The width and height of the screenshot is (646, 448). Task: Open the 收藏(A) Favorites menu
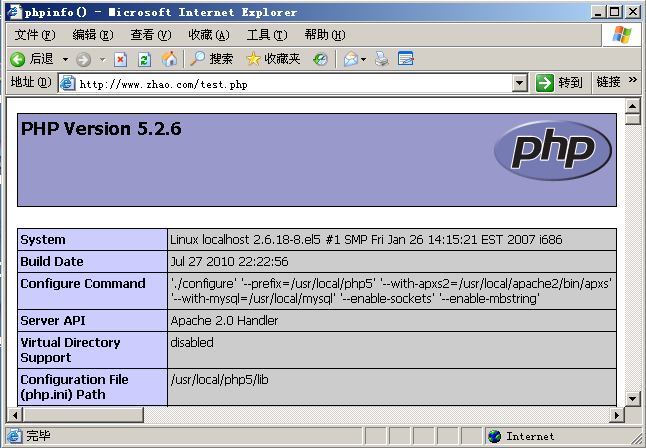[209, 35]
